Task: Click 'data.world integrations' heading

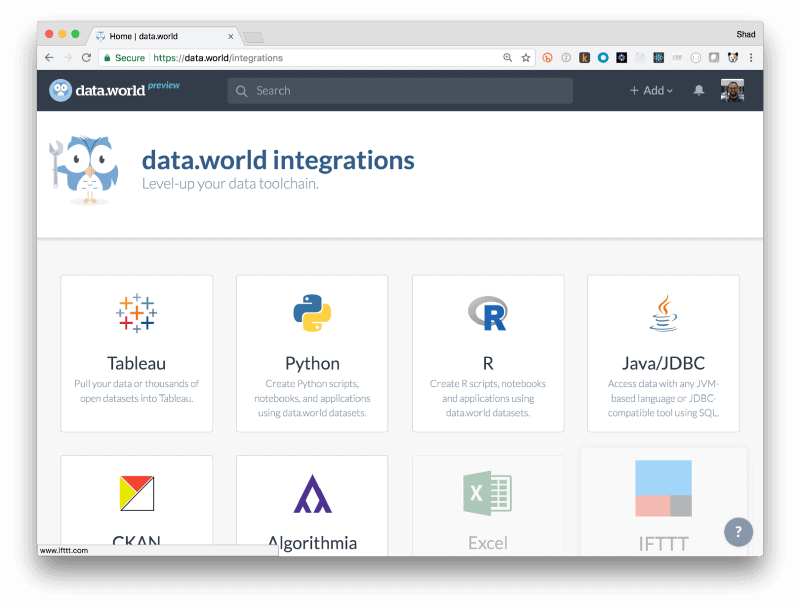Action: click(x=278, y=160)
